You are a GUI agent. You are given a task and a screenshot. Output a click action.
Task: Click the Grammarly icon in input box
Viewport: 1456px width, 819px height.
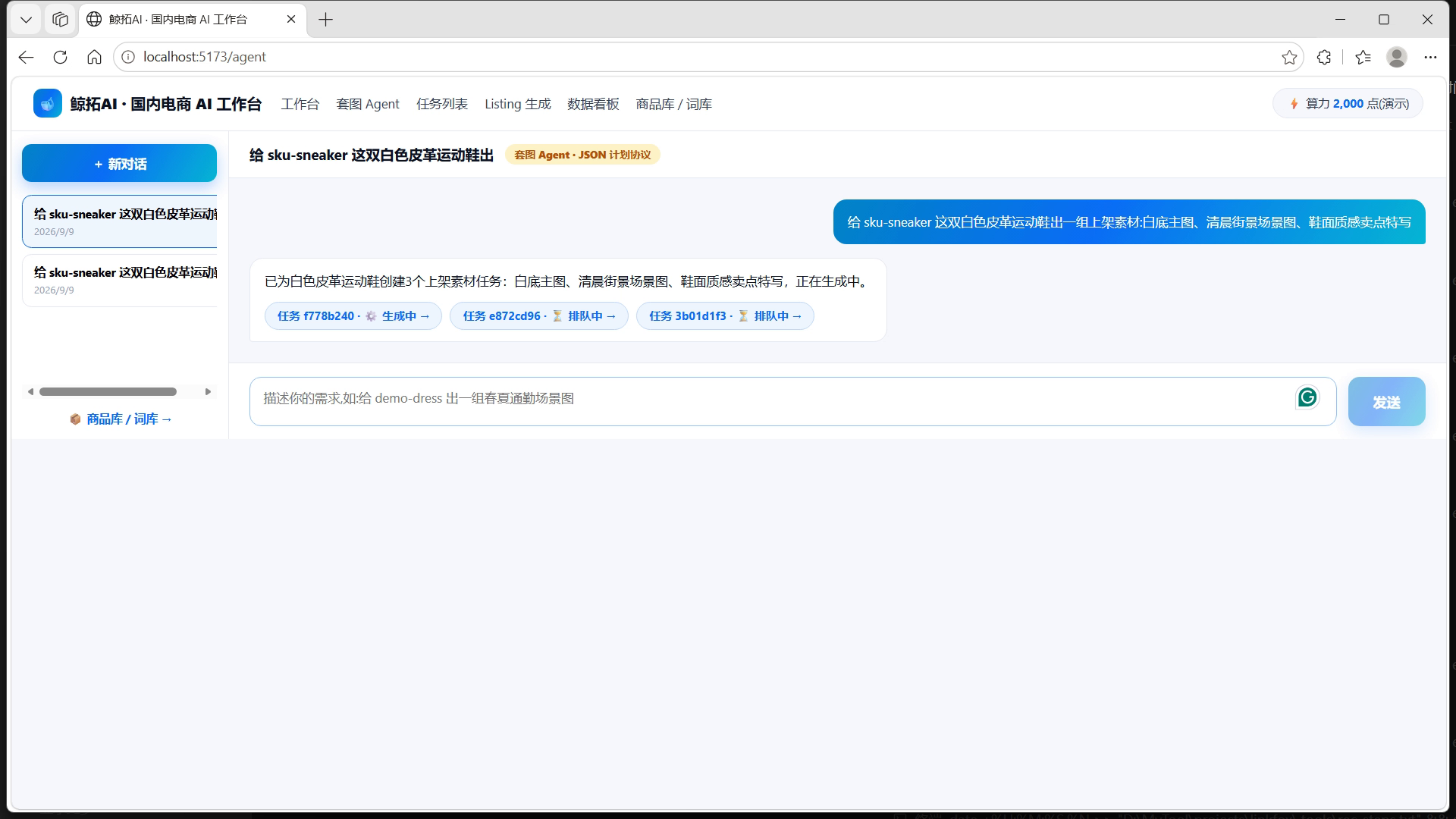(1307, 397)
